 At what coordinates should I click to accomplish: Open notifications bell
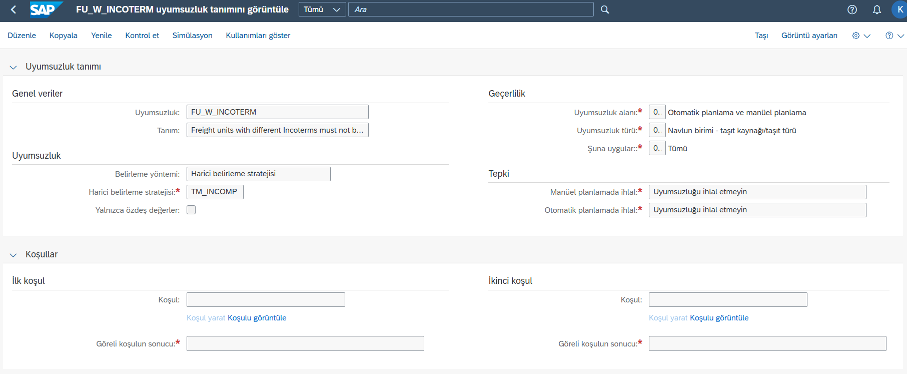point(876,10)
